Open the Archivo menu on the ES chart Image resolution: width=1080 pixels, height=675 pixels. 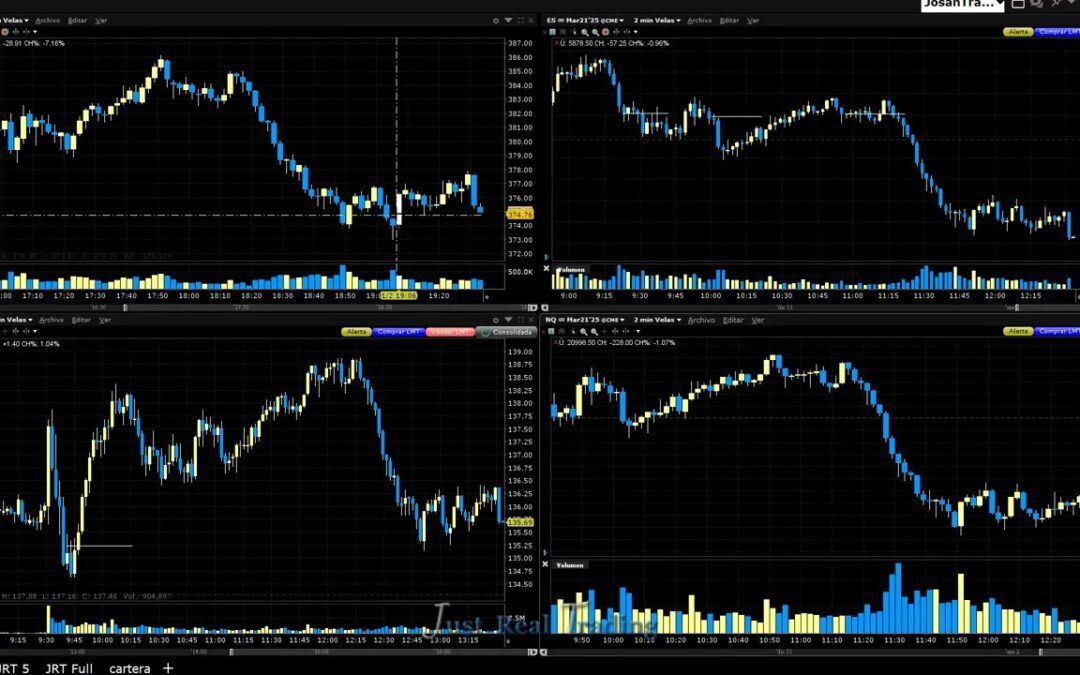(x=701, y=18)
